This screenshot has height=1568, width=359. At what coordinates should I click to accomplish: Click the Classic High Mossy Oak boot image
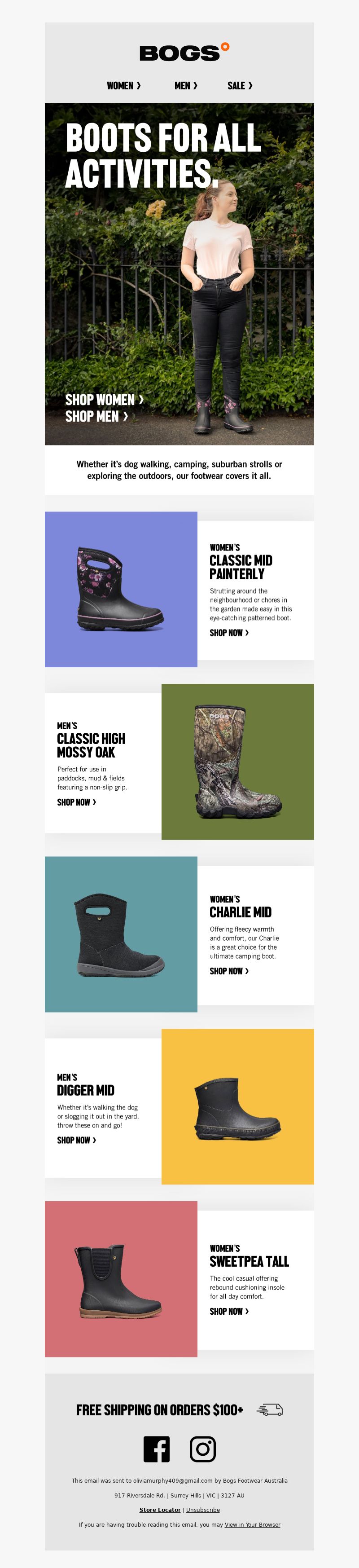(x=237, y=762)
